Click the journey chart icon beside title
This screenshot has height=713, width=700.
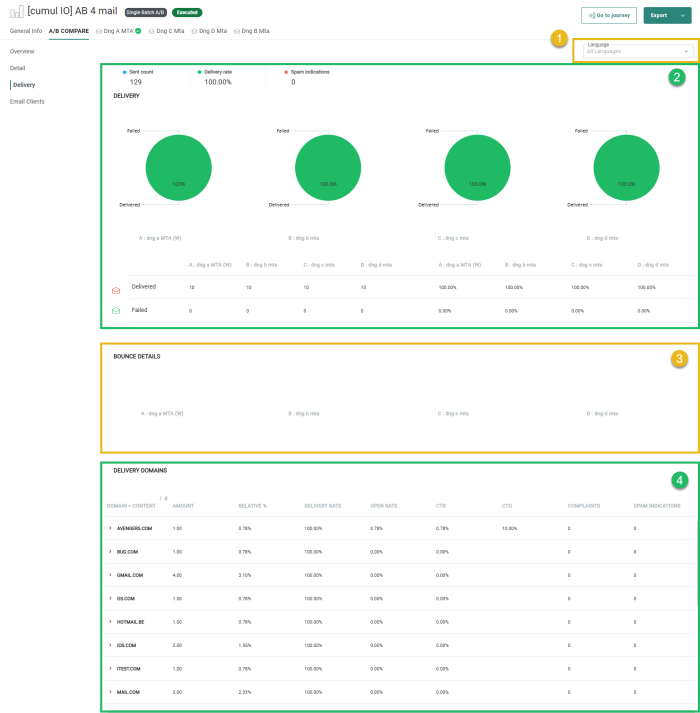point(16,13)
